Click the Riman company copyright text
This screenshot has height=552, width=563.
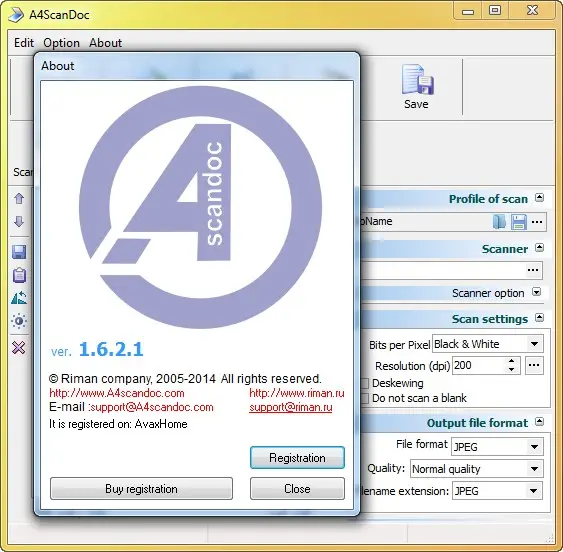(185, 379)
